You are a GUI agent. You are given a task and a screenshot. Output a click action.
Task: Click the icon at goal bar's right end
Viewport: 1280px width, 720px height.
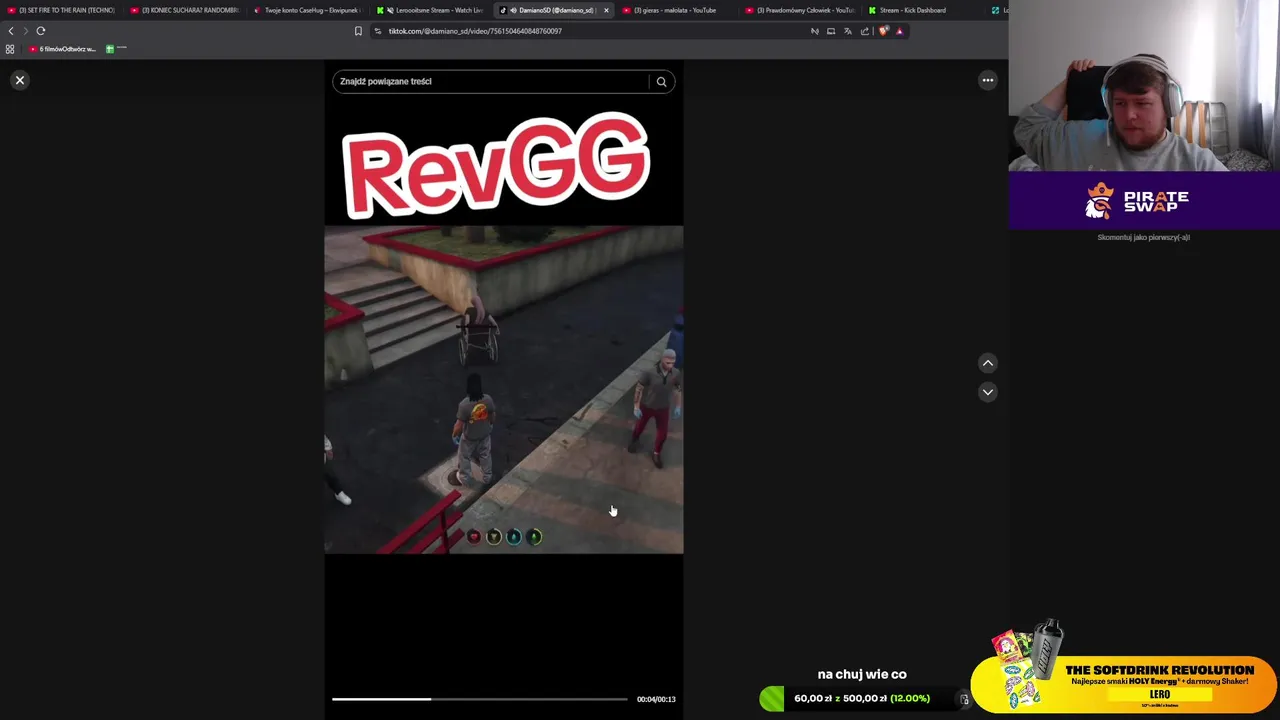click(x=965, y=699)
